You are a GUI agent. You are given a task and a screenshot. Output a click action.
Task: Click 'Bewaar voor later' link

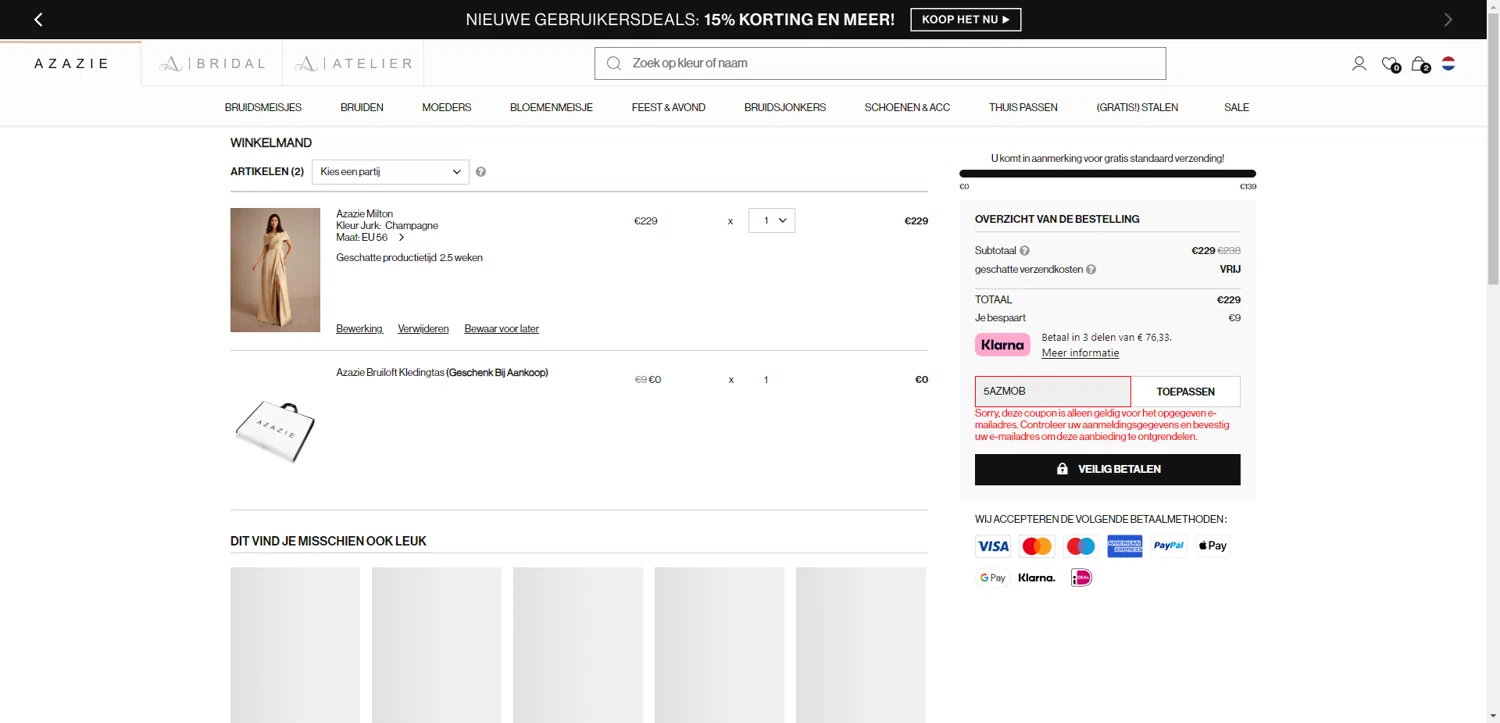click(x=501, y=329)
